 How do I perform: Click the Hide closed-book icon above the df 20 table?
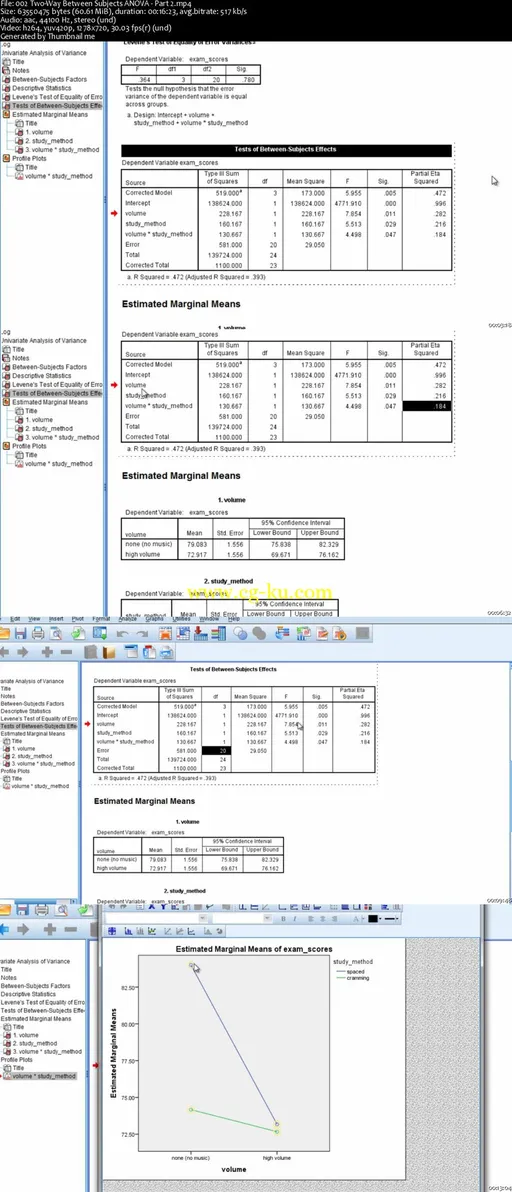click(90, 652)
